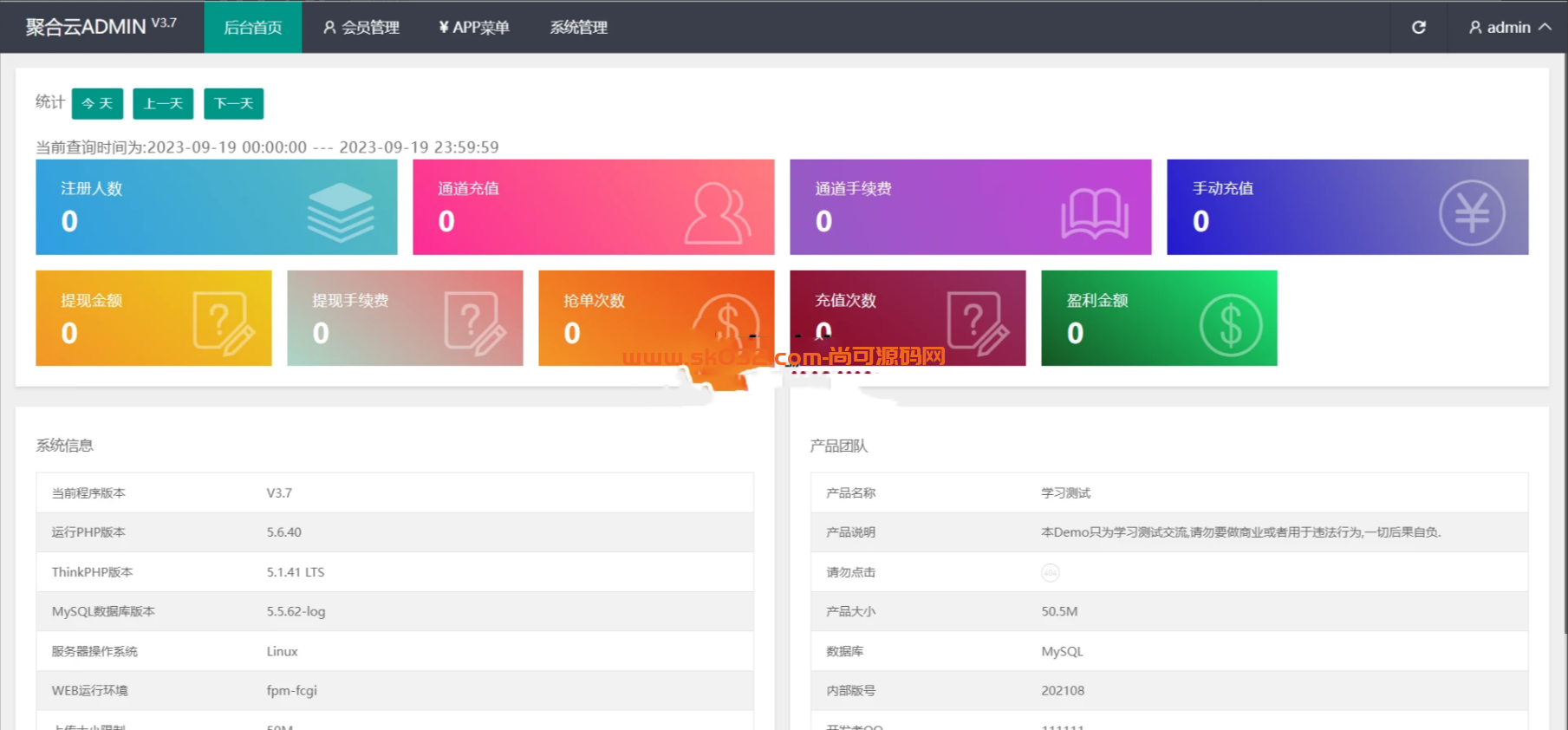Click the dollar icon in 抢单次数 card
Viewport: 1568px width, 730px height.
[x=728, y=325]
